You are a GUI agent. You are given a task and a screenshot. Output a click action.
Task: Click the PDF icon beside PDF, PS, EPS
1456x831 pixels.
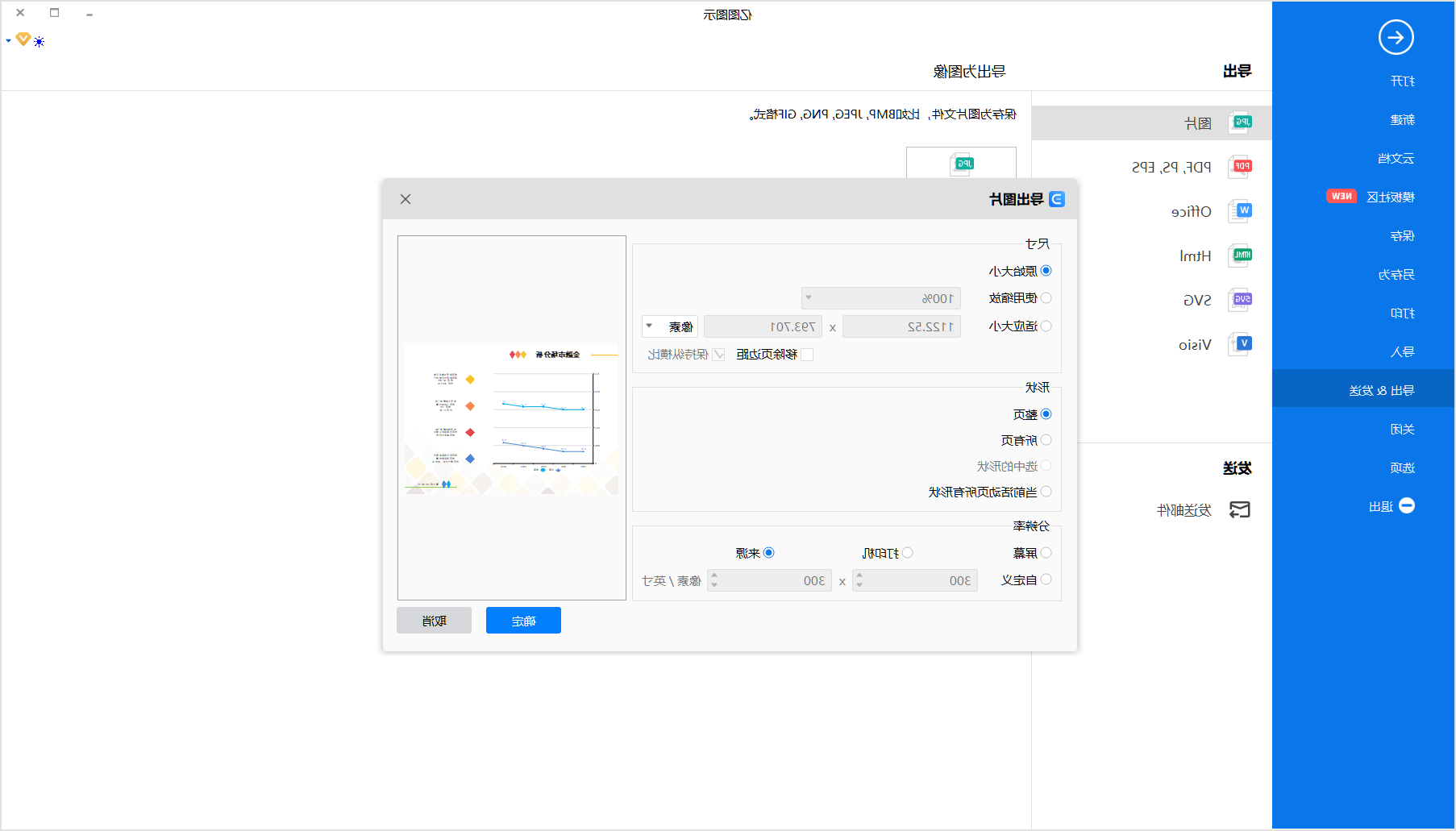[x=1240, y=167]
